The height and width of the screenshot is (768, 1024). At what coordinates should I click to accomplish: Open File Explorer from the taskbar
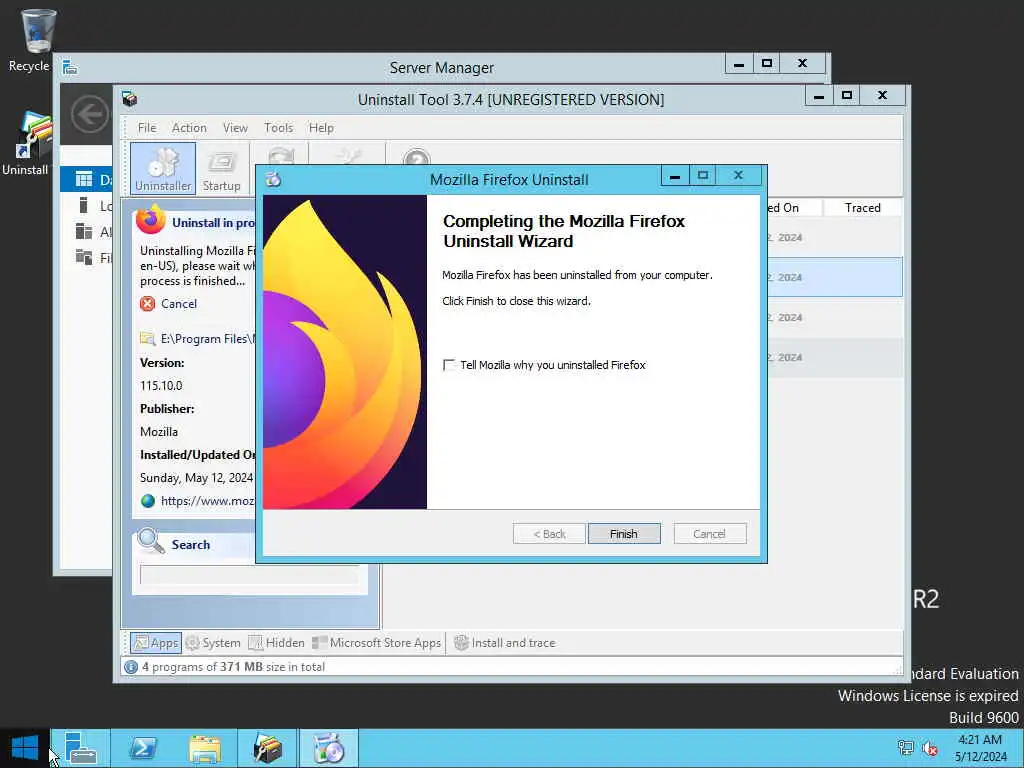coord(205,748)
